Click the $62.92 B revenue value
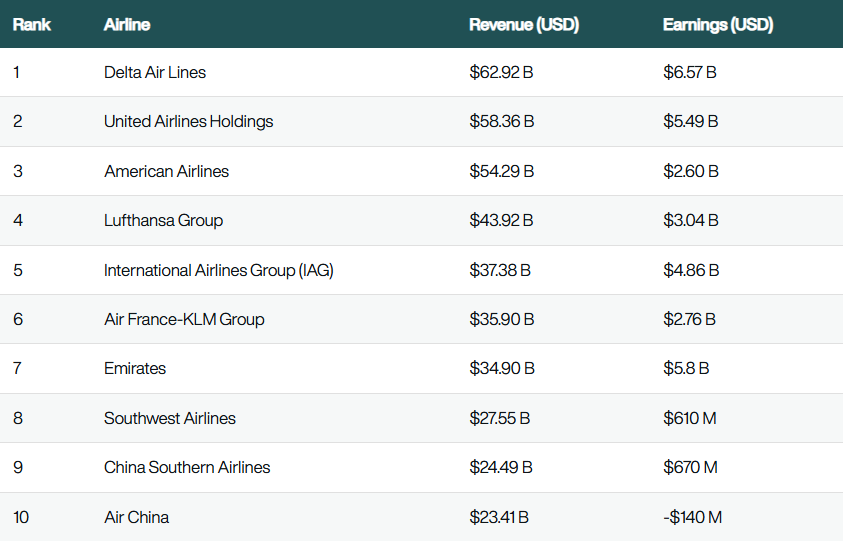 pos(501,73)
